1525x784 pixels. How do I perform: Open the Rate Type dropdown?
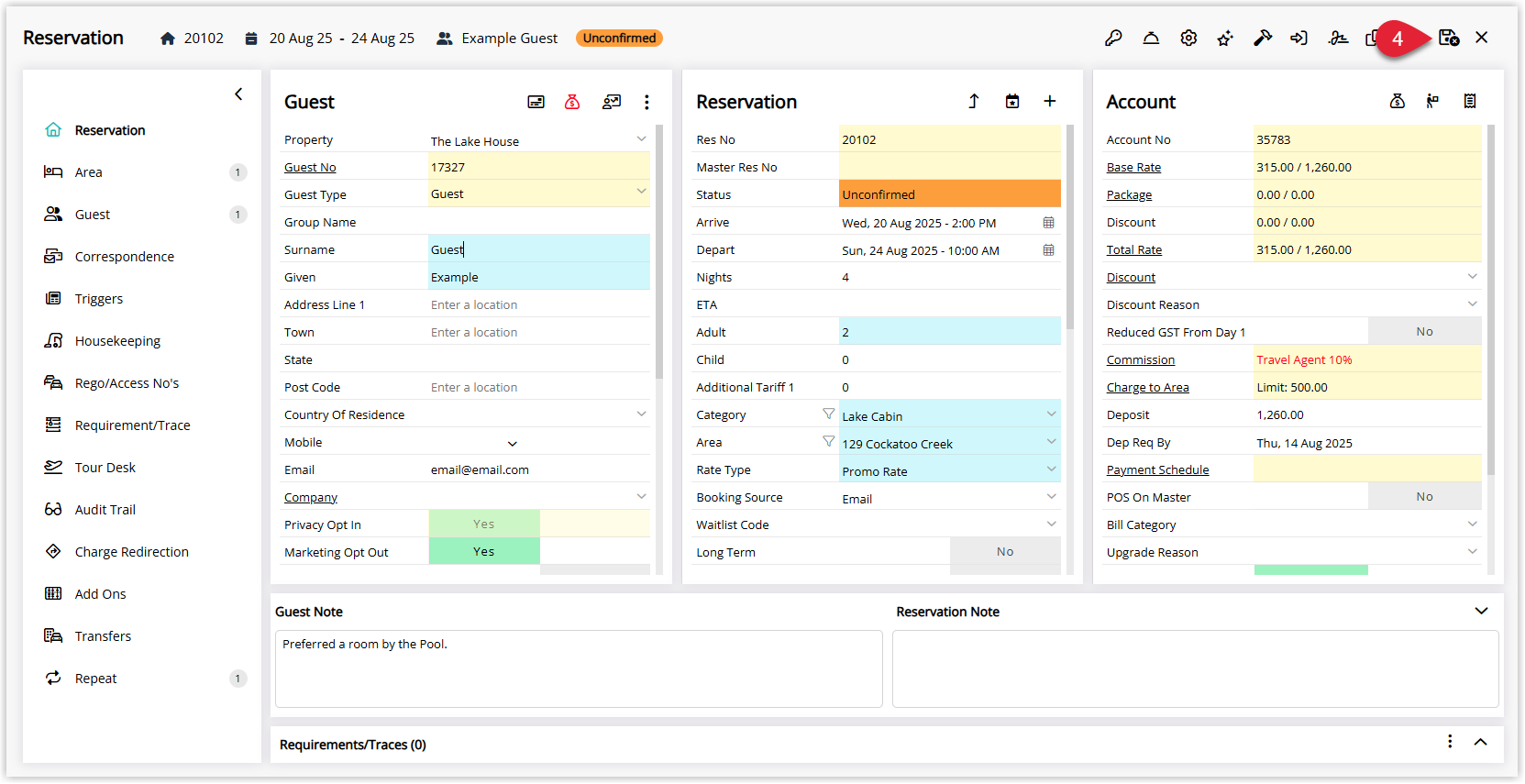(x=1051, y=469)
